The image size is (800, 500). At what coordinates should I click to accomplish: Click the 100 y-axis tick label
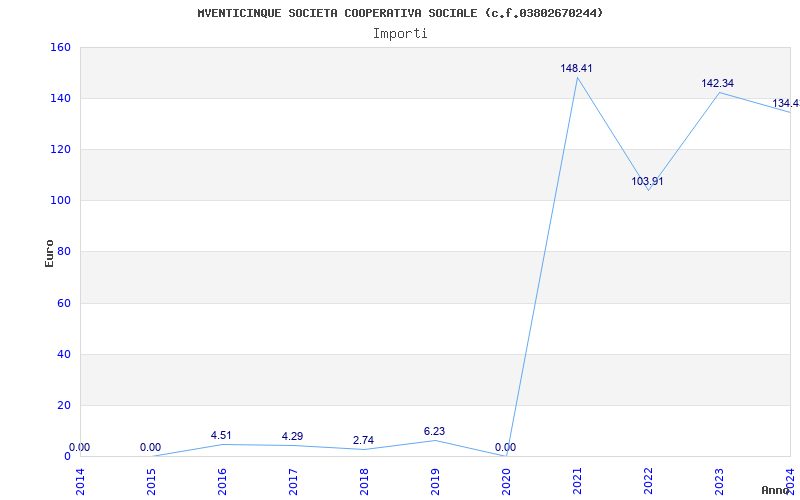(x=60, y=201)
